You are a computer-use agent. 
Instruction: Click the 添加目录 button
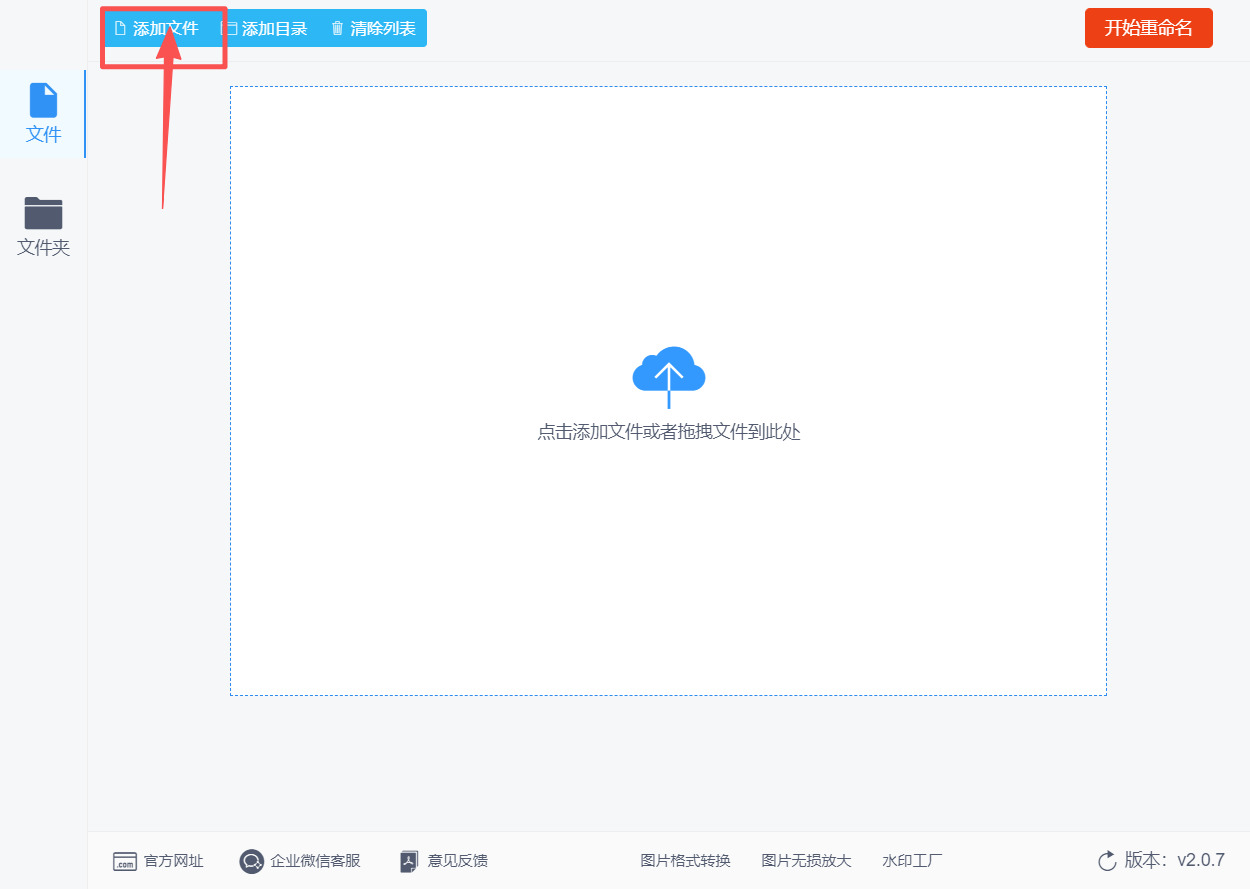tap(264, 28)
